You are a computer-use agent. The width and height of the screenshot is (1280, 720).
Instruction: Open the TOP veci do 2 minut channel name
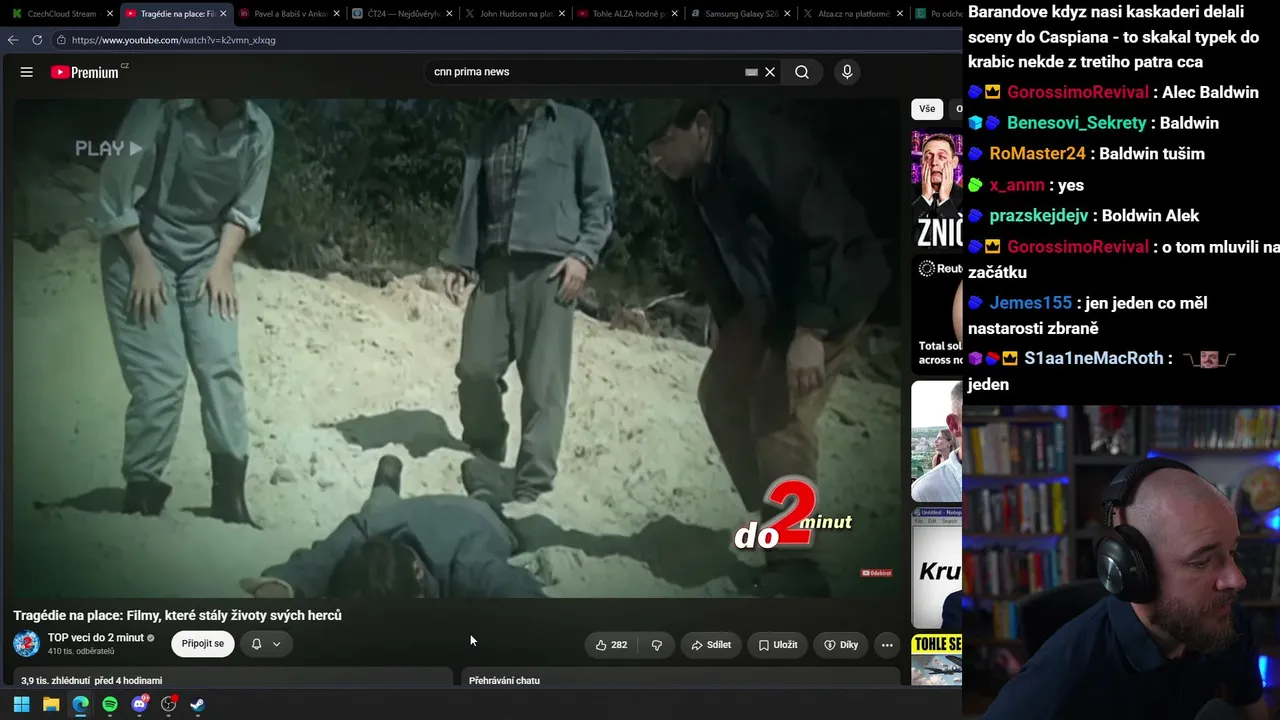96,638
